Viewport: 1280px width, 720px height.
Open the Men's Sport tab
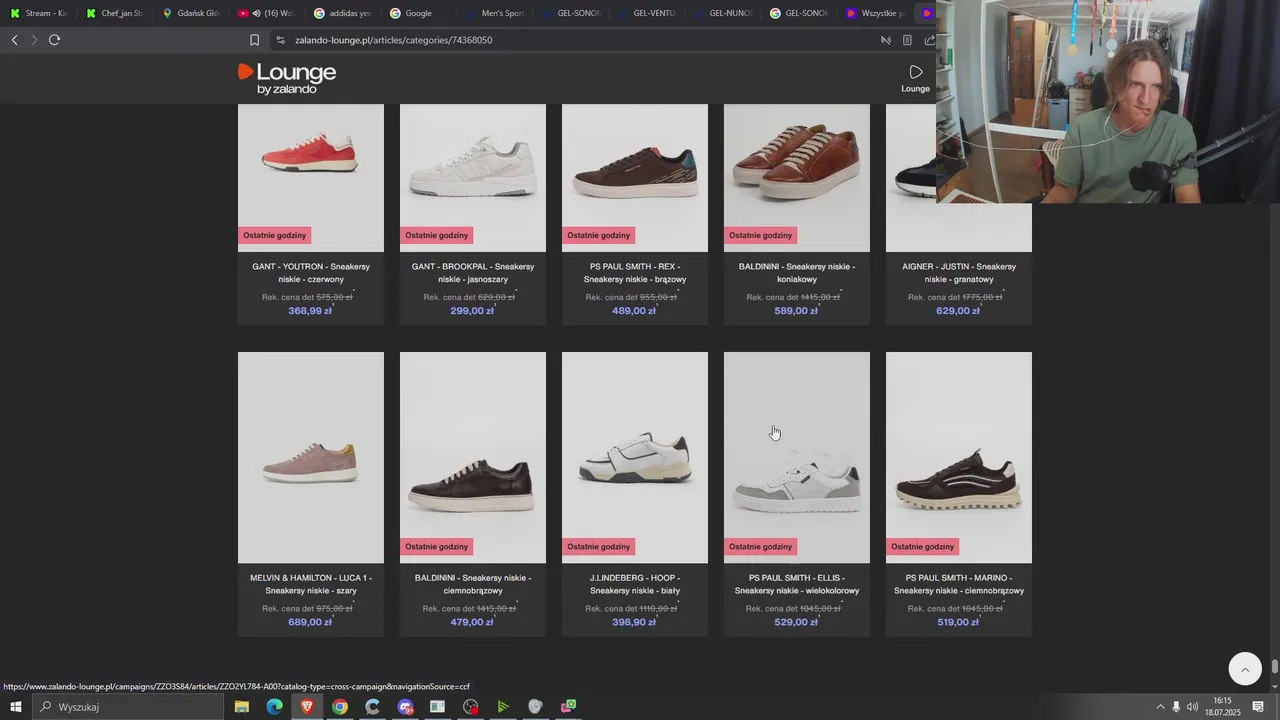click(x=494, y=13)
